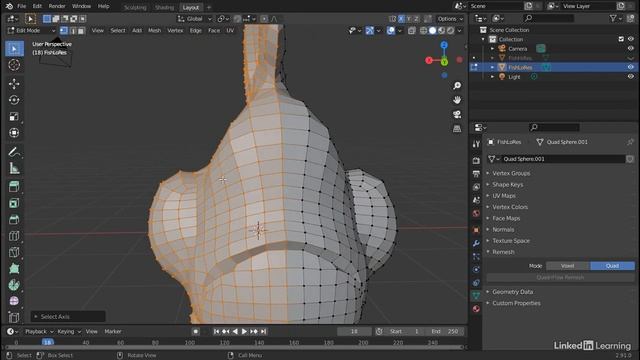
Task: Open the Vertex menu
Action: pos(175,31)
